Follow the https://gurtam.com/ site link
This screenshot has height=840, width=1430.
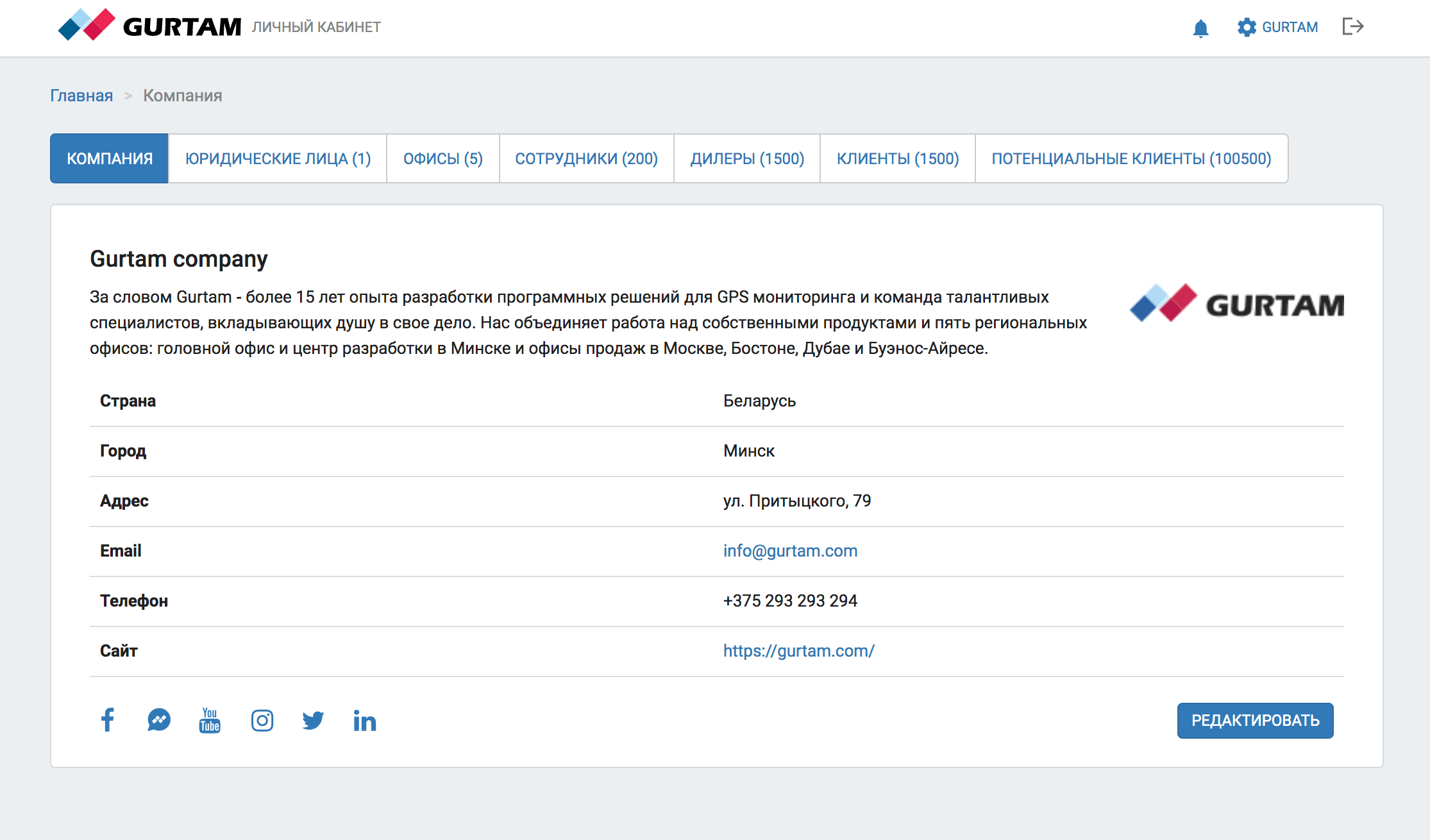tap(798, 651)
